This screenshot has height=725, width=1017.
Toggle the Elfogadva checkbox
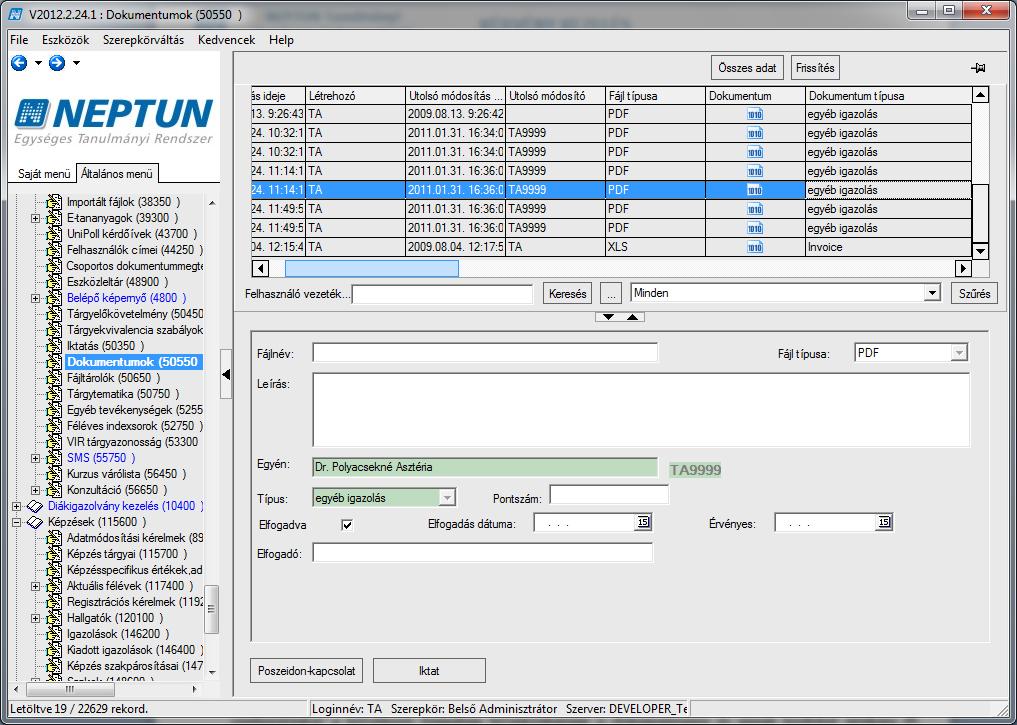tap(347, 525)
